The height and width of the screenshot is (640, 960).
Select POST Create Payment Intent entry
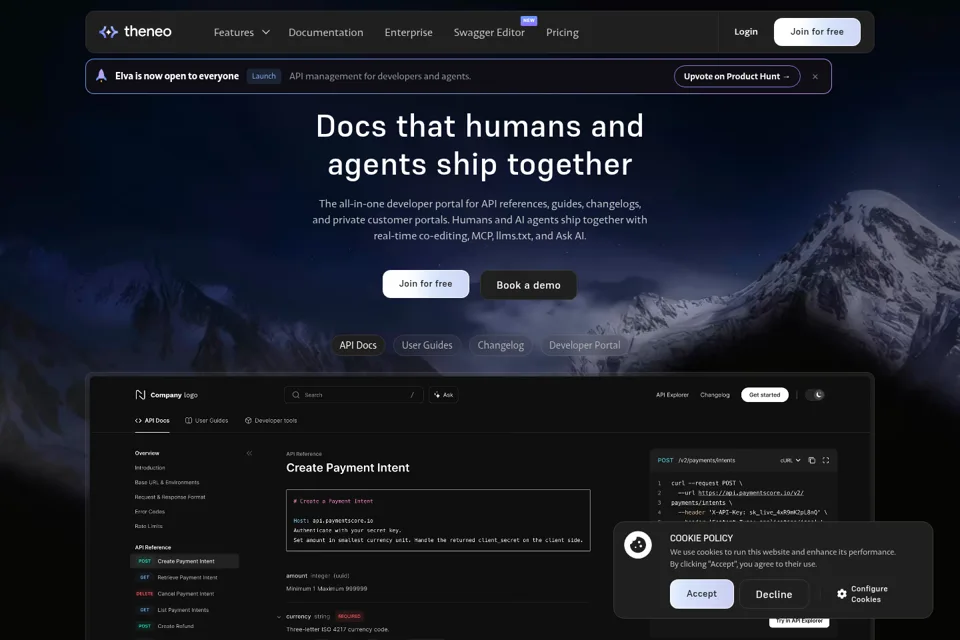[184, 561]
